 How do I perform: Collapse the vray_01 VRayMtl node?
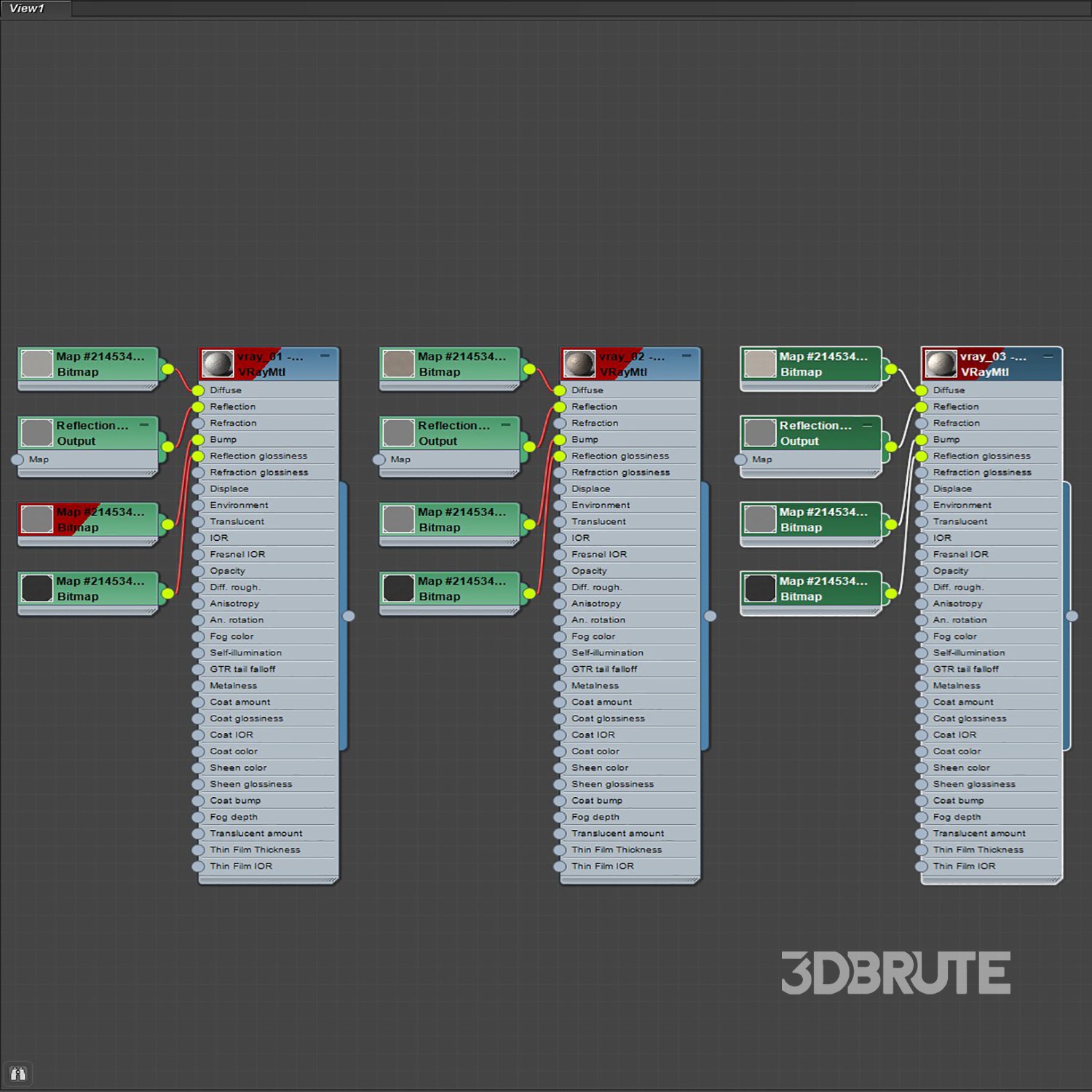(325, 356)
